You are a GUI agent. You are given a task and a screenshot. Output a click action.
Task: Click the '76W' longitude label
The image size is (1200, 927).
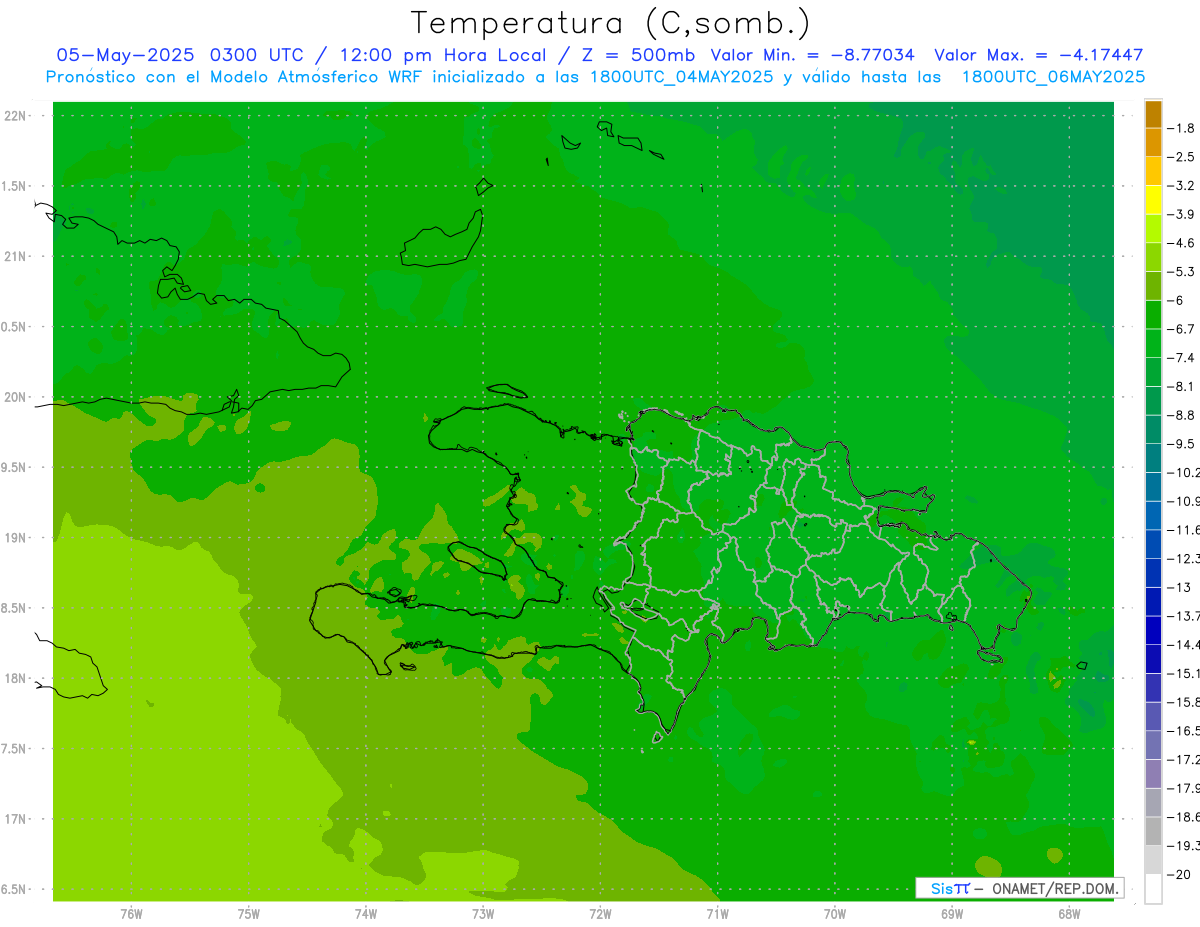coord(131,913)
